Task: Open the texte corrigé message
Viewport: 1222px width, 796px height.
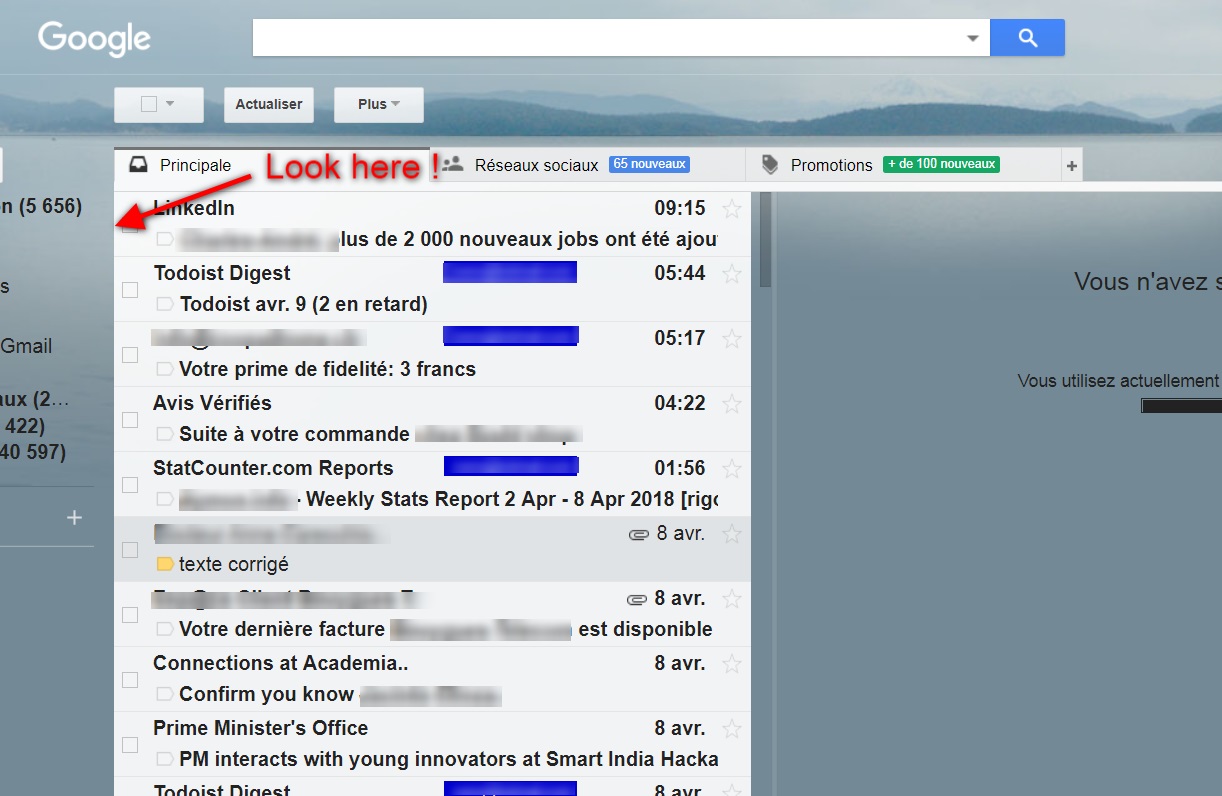Action: (x=433, y=549)
